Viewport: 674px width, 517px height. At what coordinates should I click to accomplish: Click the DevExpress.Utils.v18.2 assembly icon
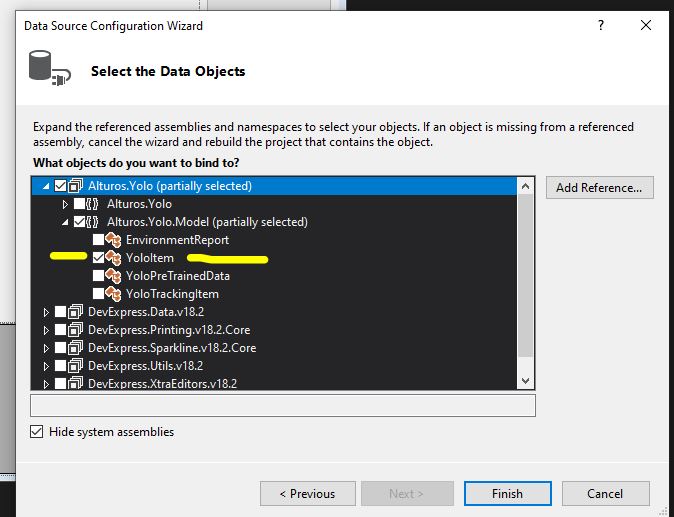tap(76, 366)
